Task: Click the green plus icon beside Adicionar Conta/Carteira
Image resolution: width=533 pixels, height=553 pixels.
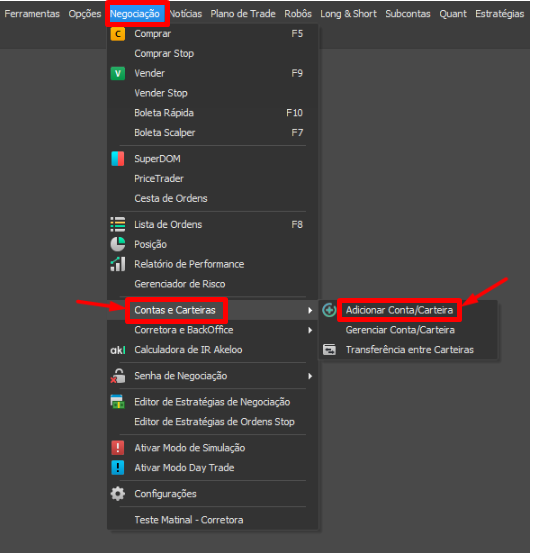Action: (329, 310)
